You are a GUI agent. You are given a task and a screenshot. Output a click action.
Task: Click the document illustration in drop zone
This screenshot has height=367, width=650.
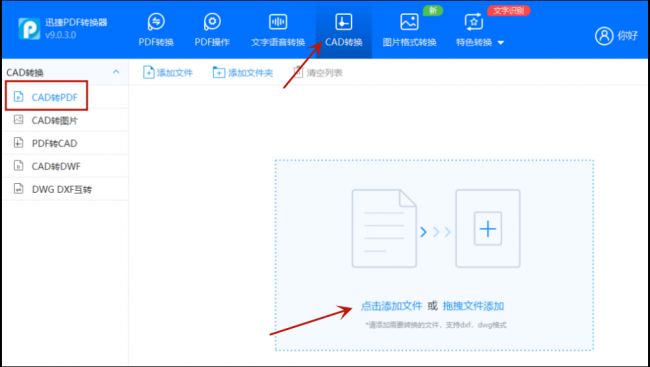[x=384, y=228]
